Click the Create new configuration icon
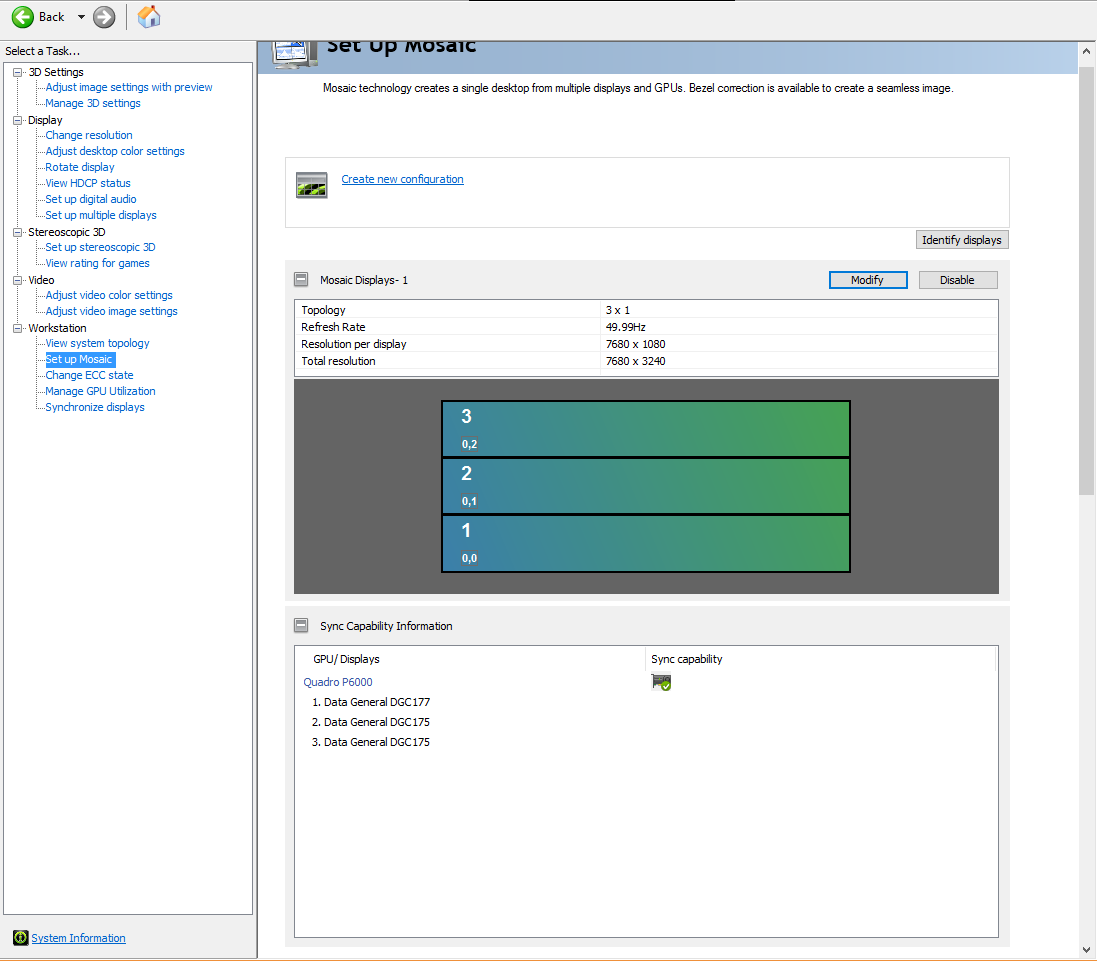Viewport: 1097px width, 961px height. 311,184
